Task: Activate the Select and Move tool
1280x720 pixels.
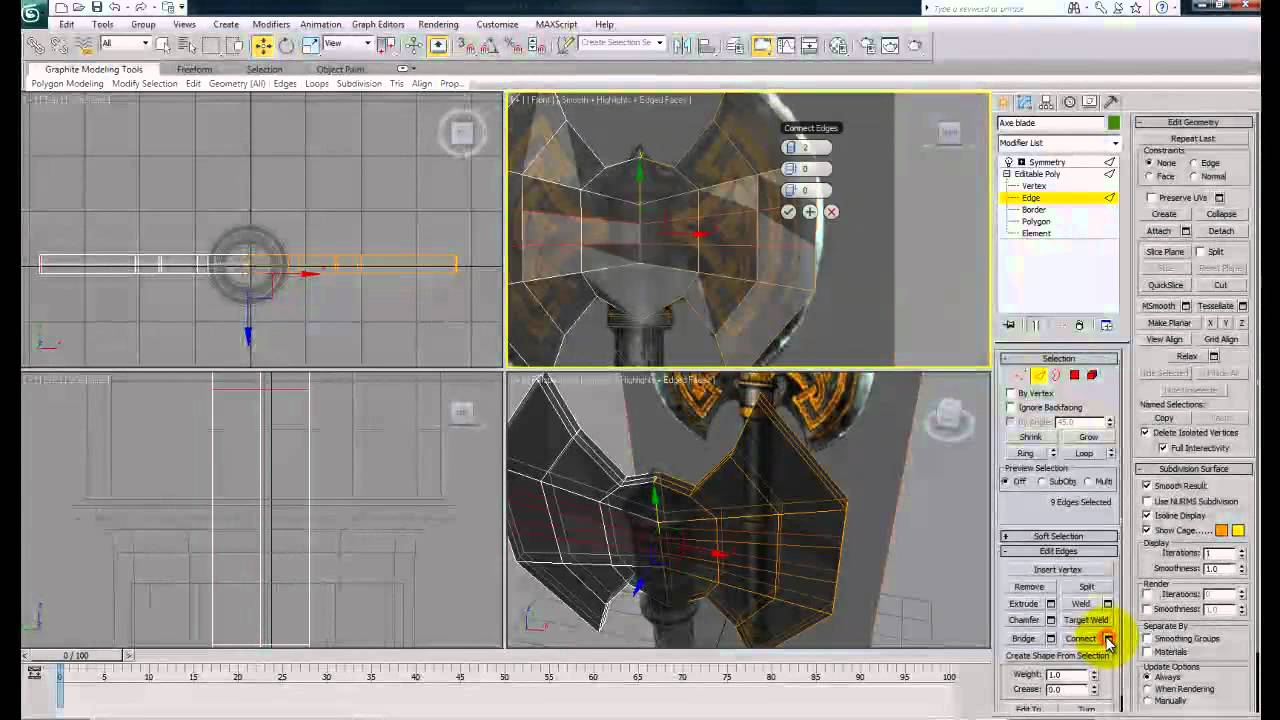Action: (x=262, y=45)
